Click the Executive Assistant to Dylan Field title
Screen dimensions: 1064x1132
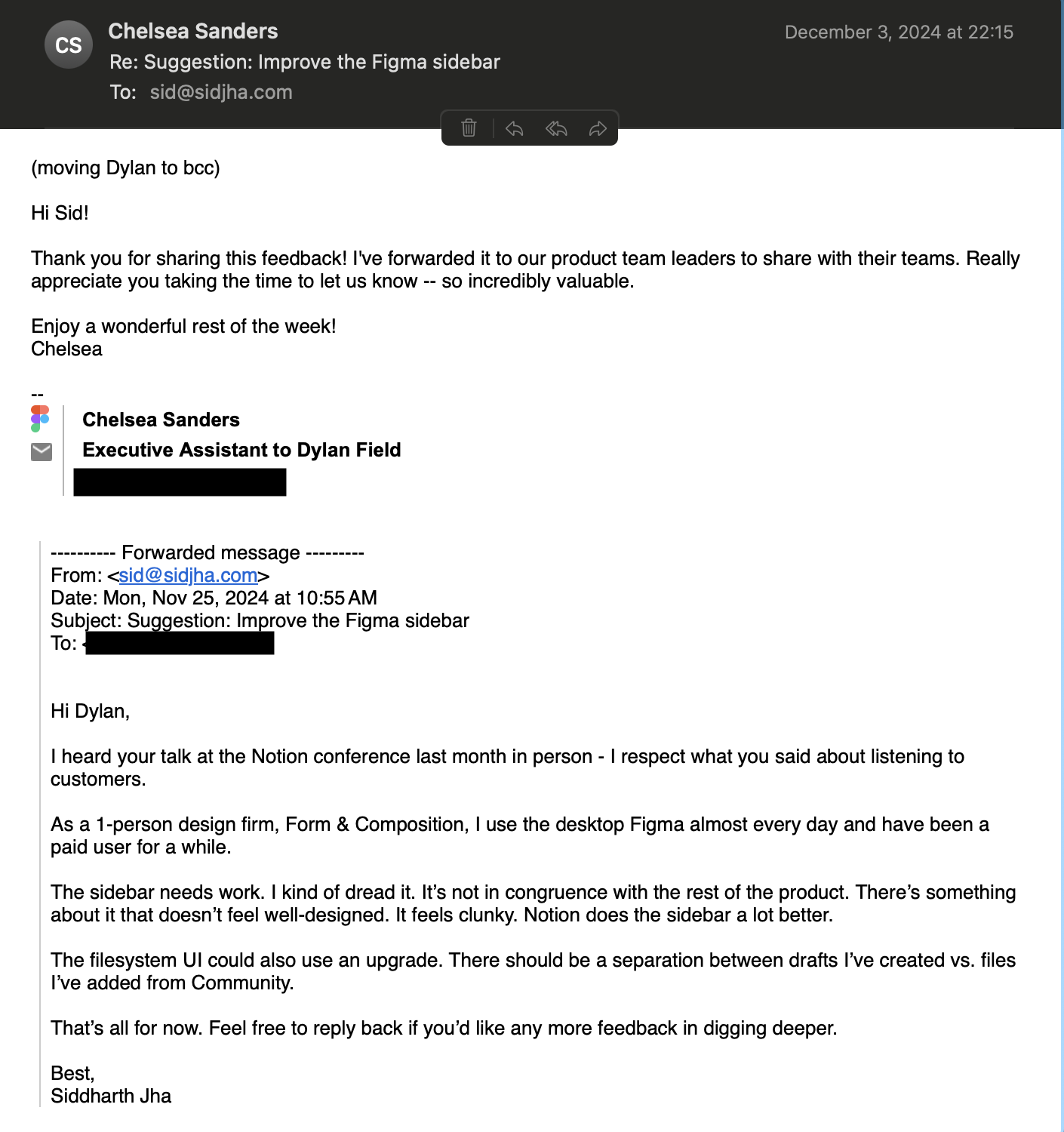pyautogui.click(x=241, y=450)
